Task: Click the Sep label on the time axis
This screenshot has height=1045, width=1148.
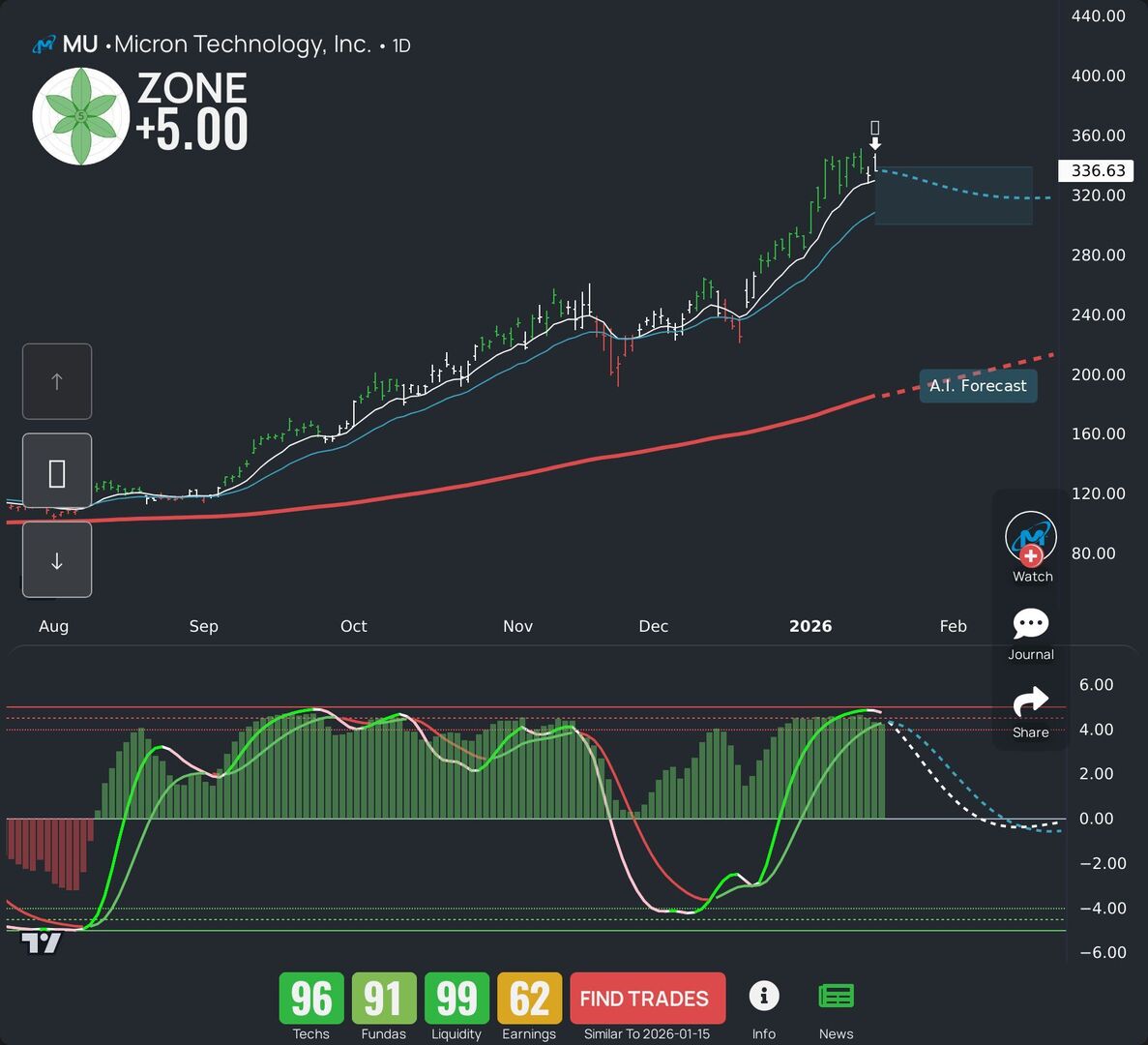Action: pyautogui.click(x=203, y=626)
